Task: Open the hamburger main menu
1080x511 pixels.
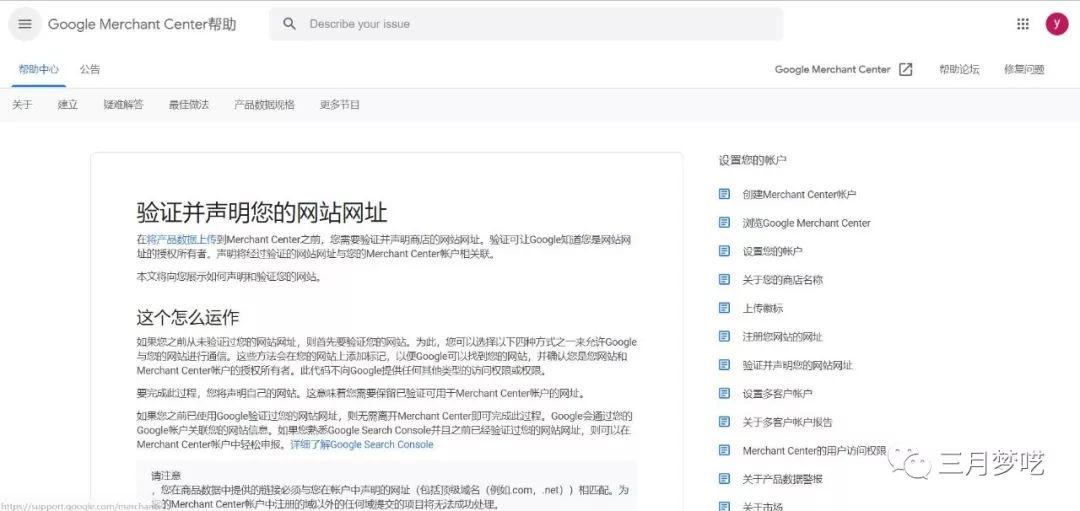Action: [25, 24]
